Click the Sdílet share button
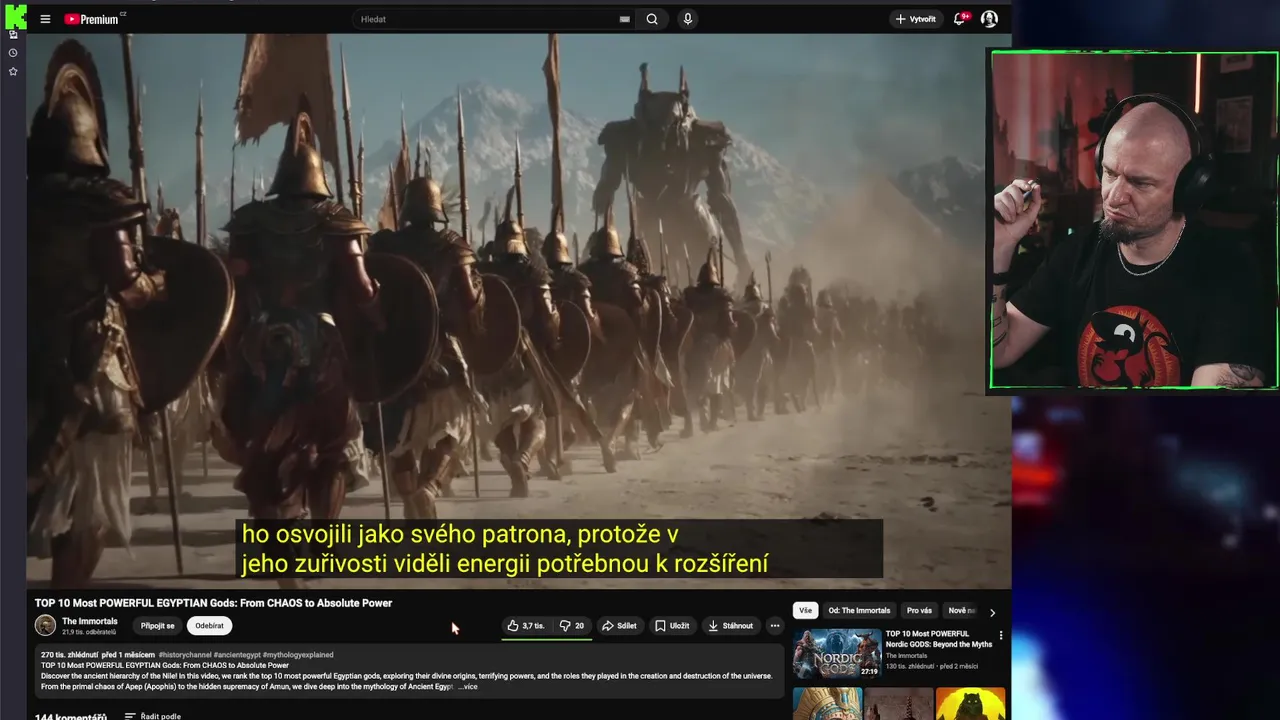Viewport: 1280px width, 720px height. (618, 626)
